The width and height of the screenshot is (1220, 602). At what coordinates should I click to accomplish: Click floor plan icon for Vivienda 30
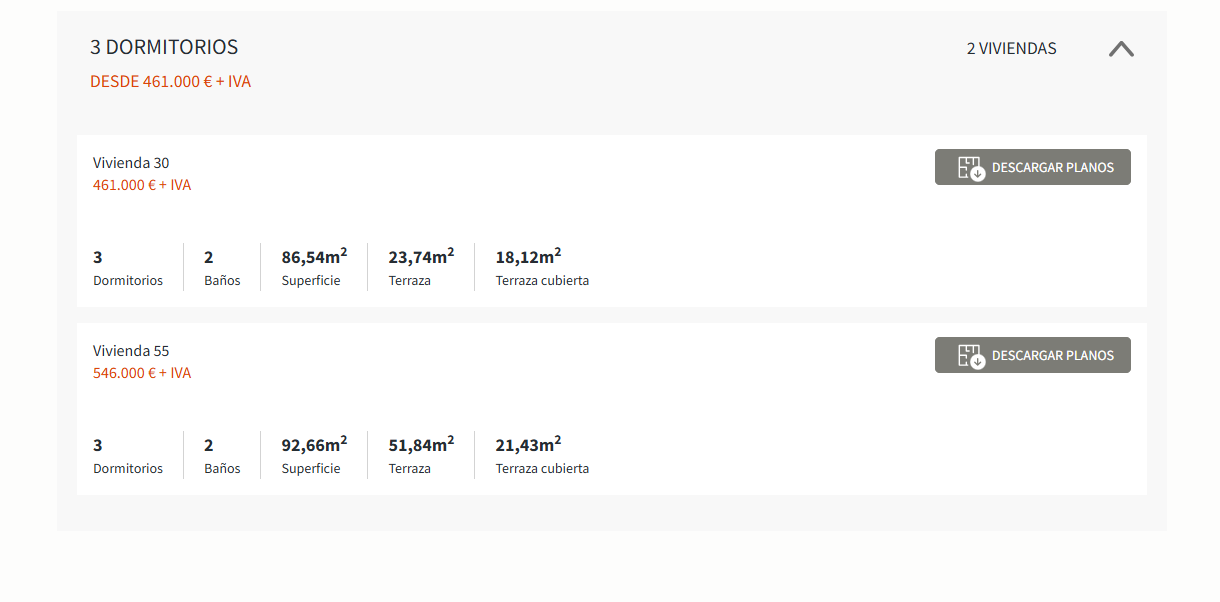971,168
